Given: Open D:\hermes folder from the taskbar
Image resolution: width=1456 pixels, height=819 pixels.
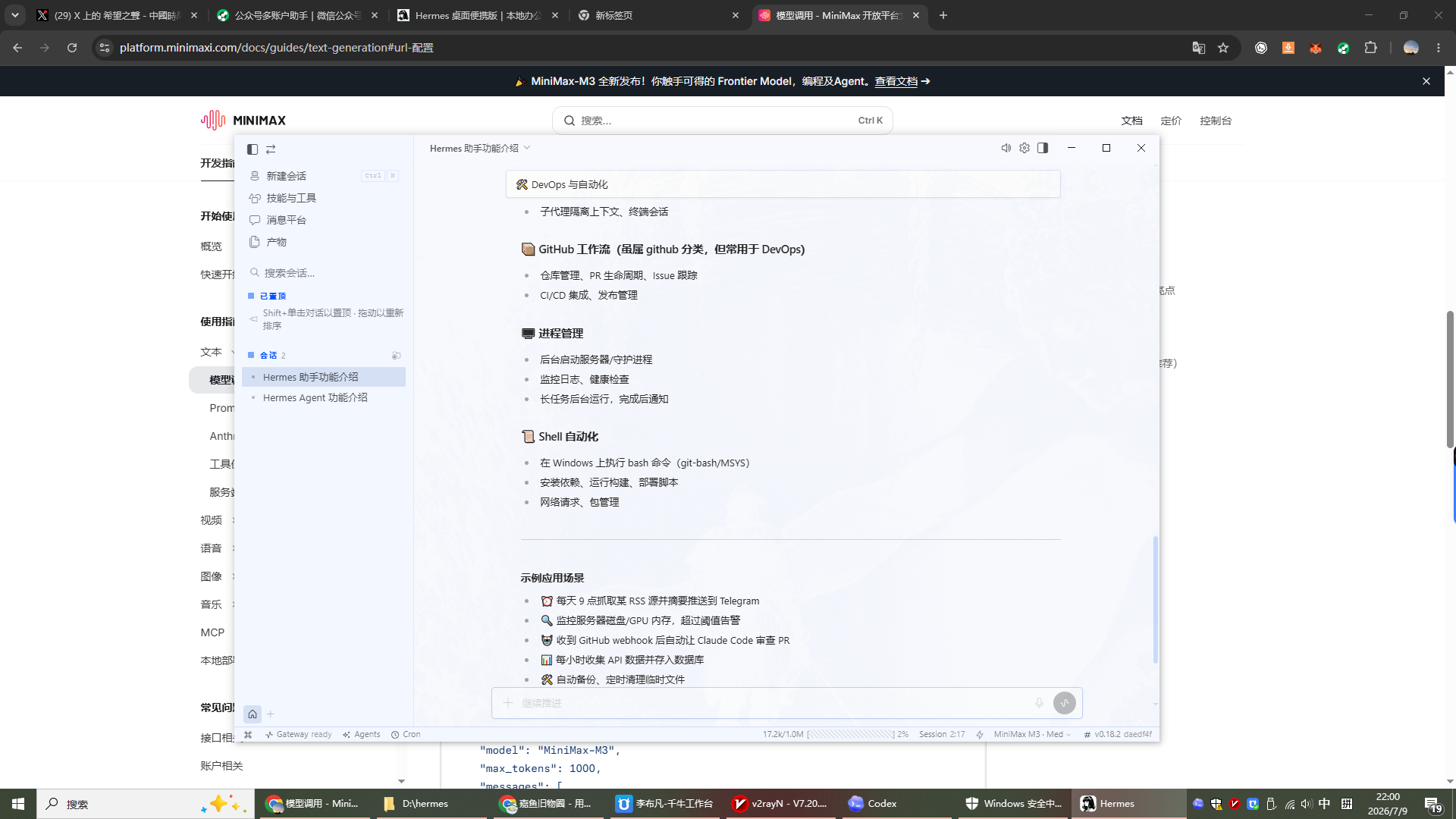Looking at the screenshot, I should [430, 804].
